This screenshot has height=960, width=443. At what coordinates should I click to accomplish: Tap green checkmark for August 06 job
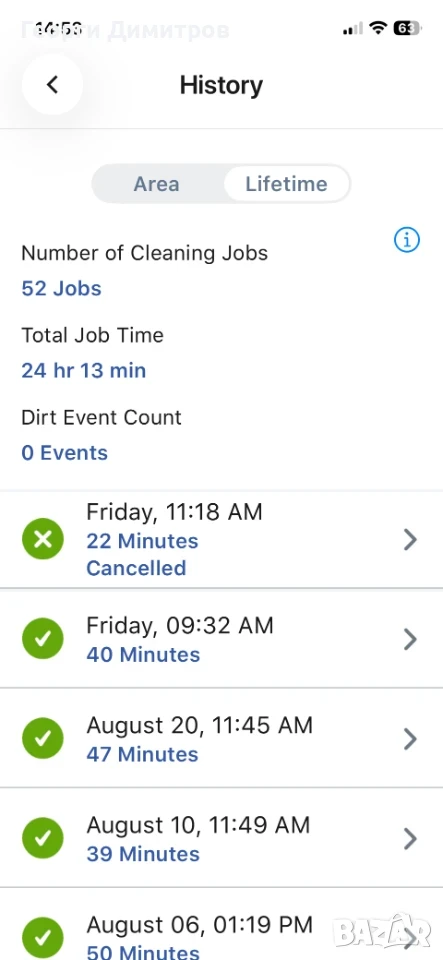[43, 938]
